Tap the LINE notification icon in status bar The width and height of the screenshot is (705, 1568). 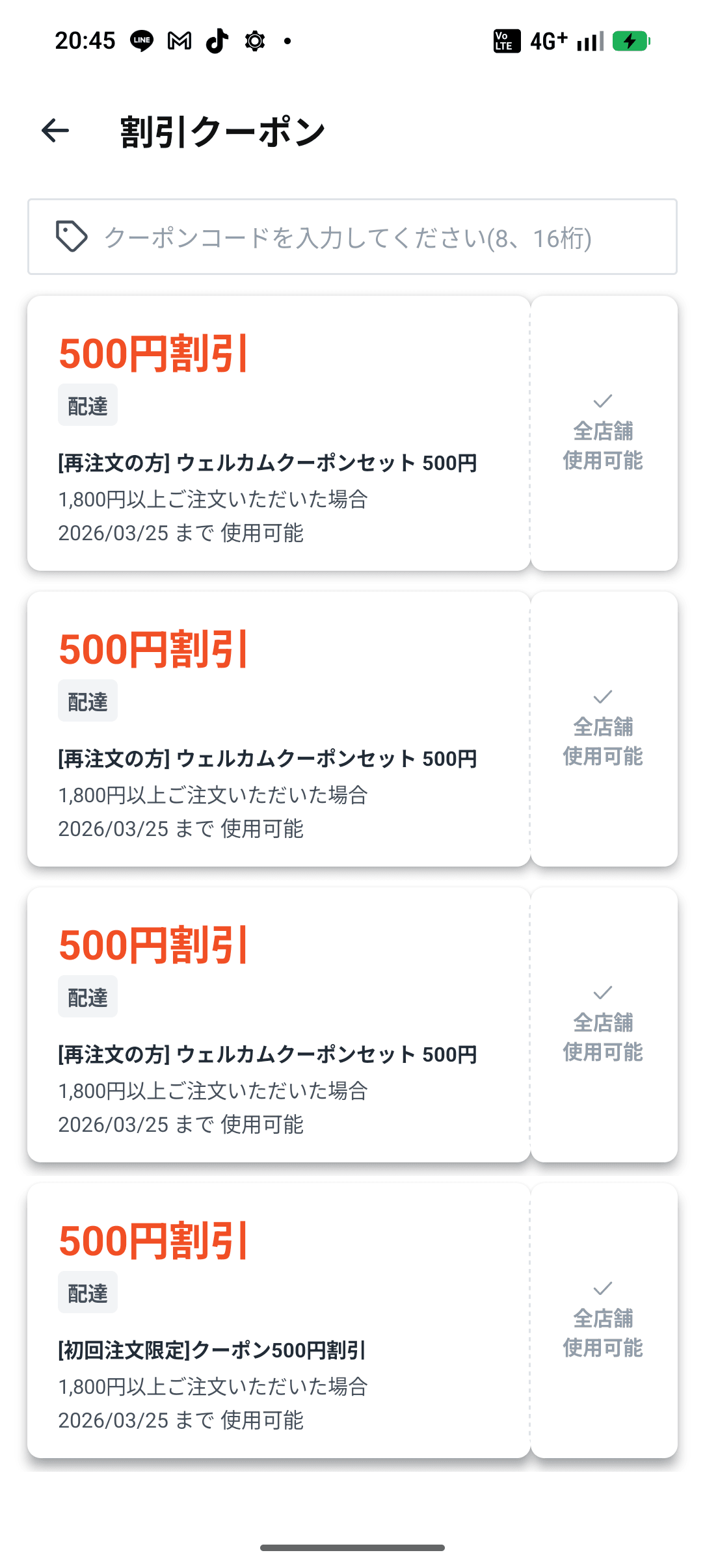[142, 41]
